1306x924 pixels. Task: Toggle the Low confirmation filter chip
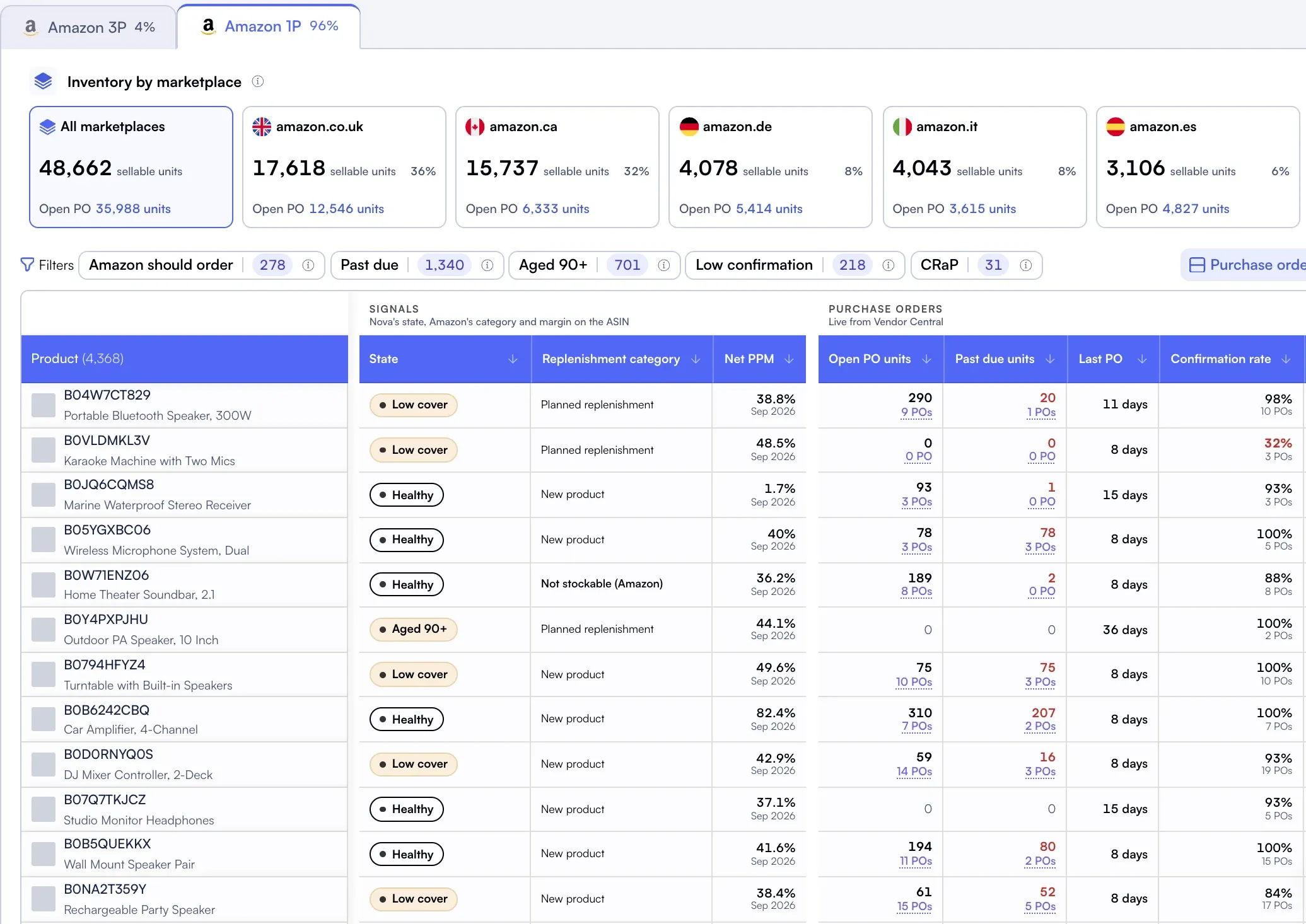(x=795, y=265)
